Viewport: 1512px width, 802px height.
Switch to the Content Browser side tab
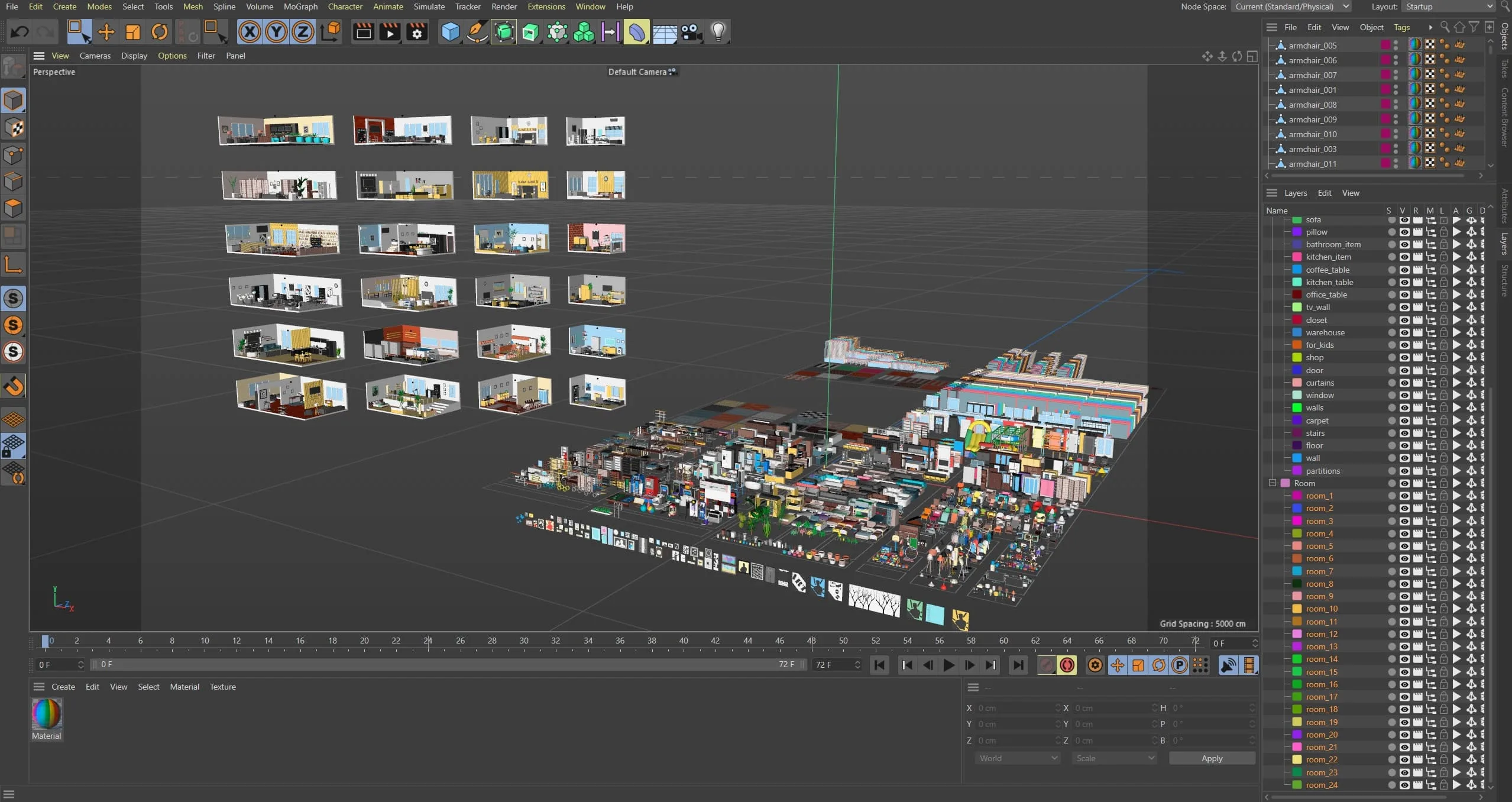coord(1505,117)
